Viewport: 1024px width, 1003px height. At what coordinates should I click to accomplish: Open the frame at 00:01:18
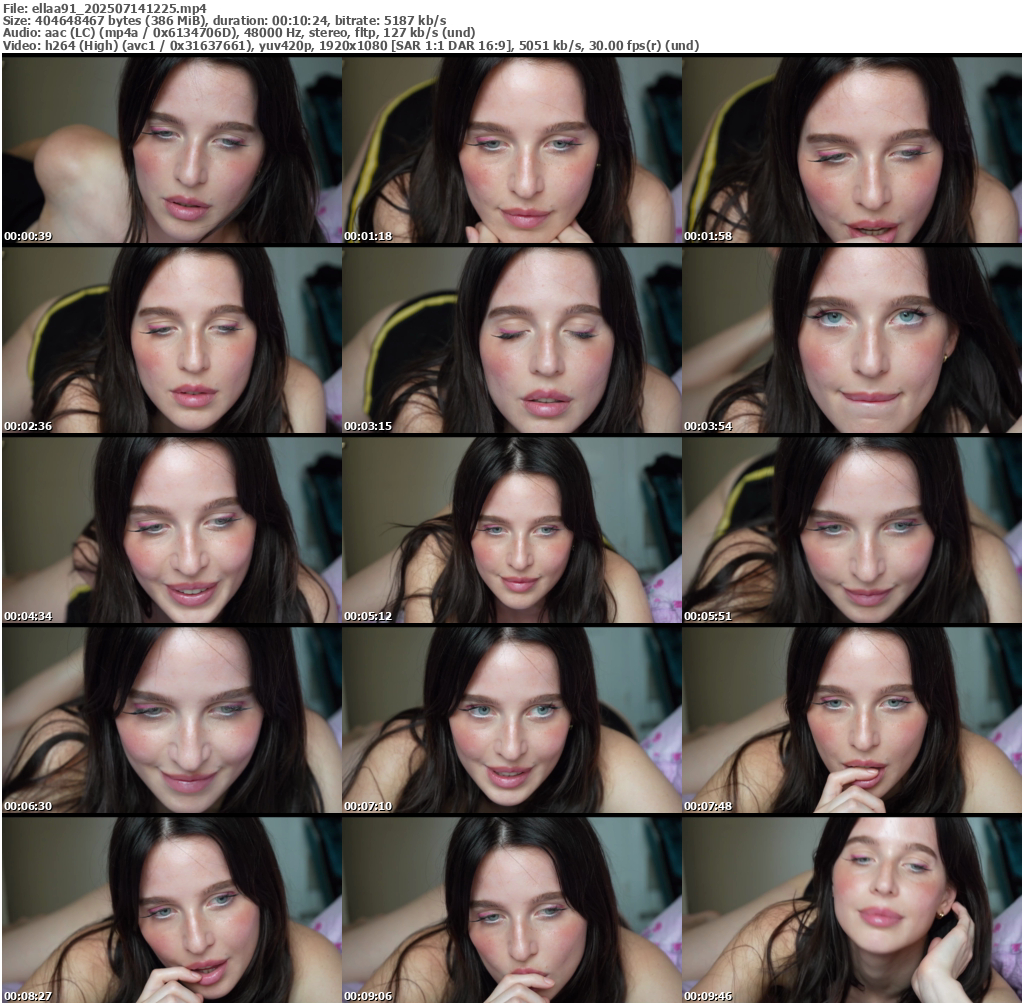click(x=511, y=149)
